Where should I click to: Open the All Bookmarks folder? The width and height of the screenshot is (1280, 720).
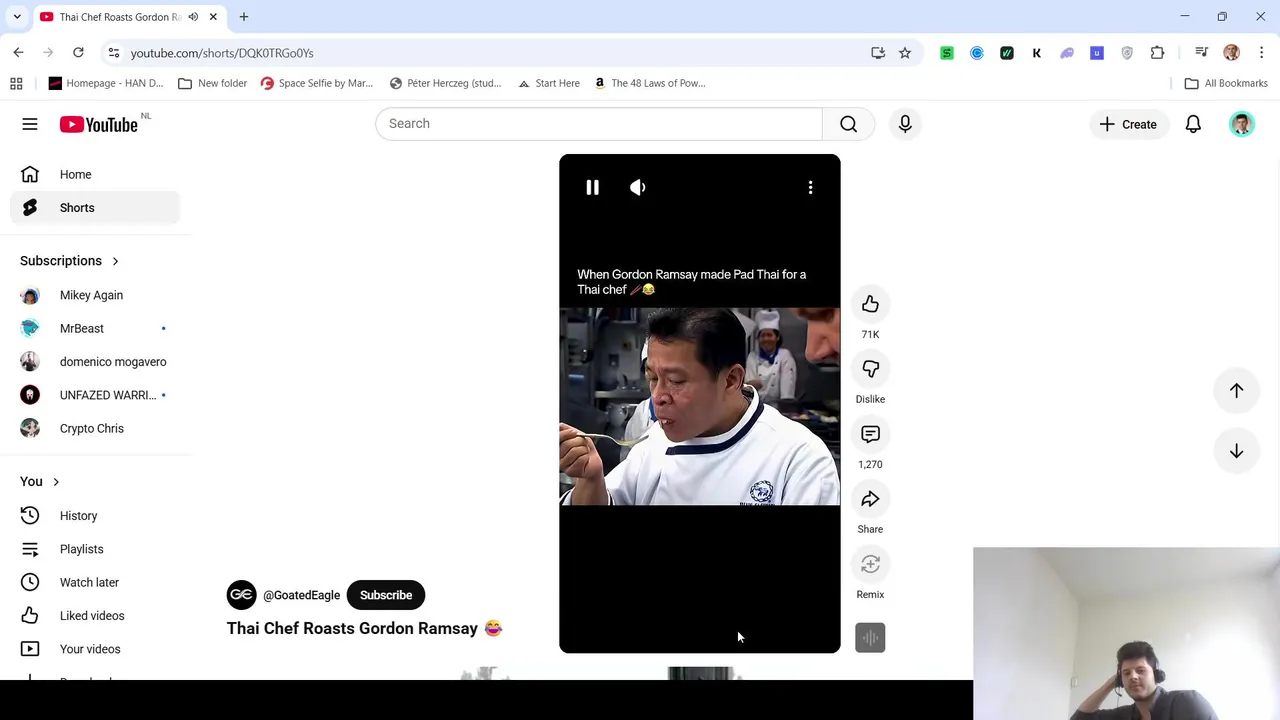[x=1226, y=83]
